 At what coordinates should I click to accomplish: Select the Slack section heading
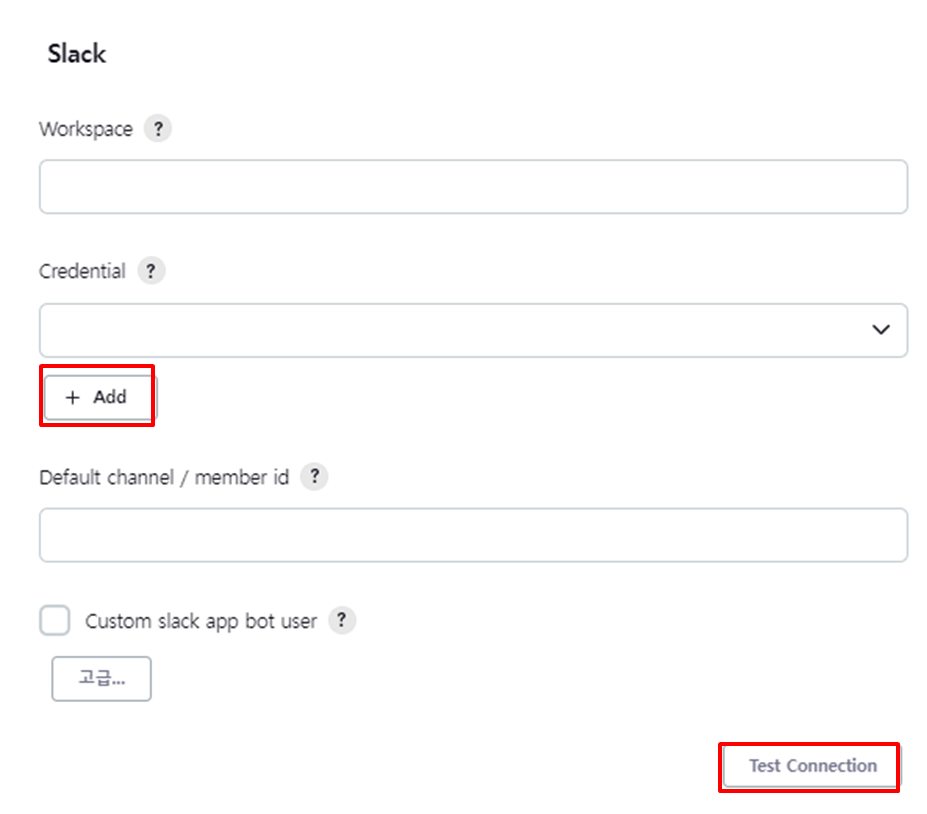pos(77,54)
